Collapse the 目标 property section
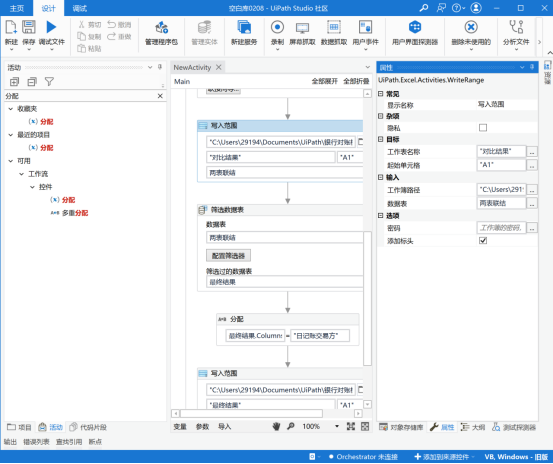Image resolution: width=553 pixels, height=464 pixels. tap(381, 139)
